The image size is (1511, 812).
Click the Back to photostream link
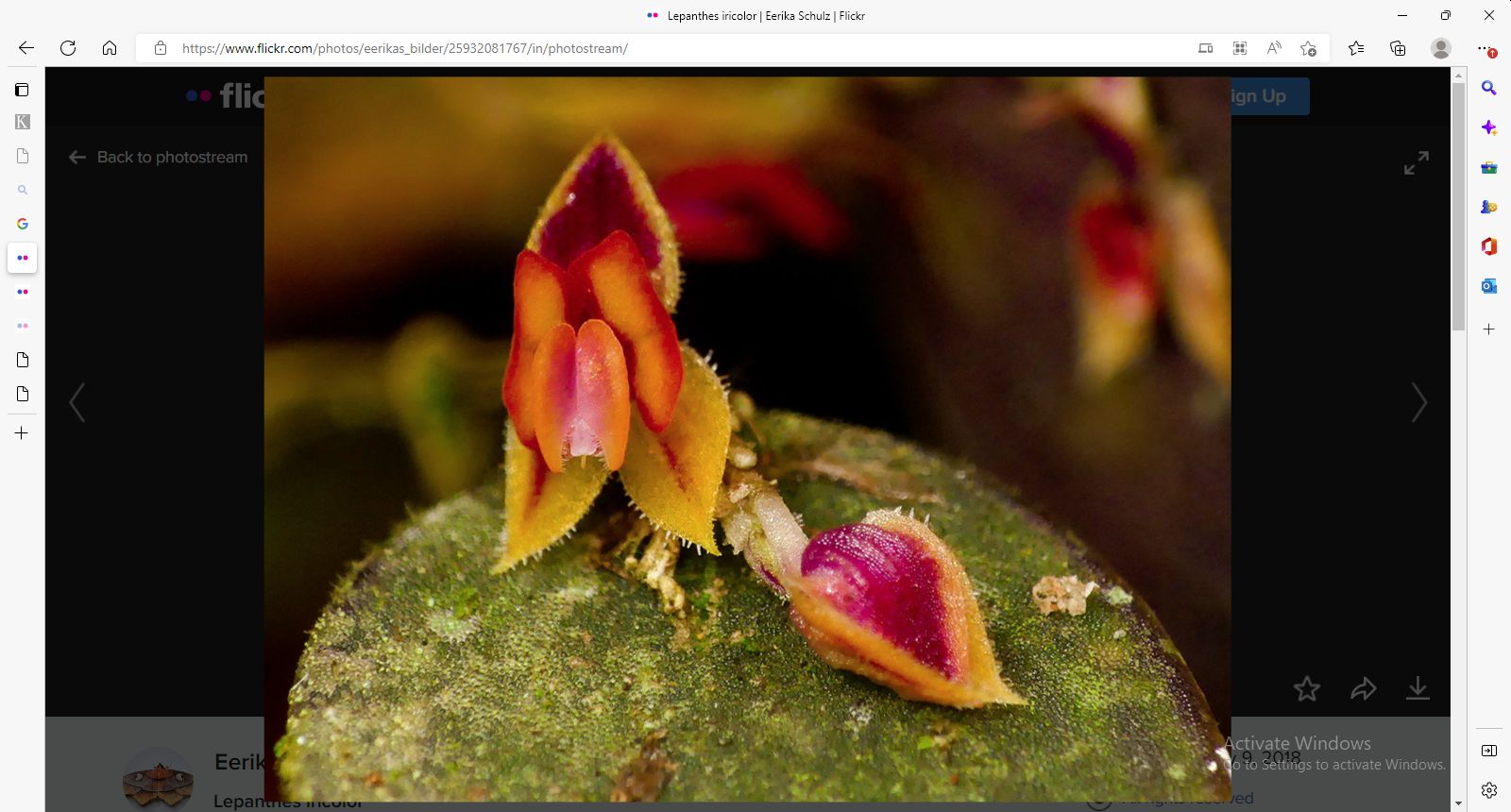[x=159, y=158]
